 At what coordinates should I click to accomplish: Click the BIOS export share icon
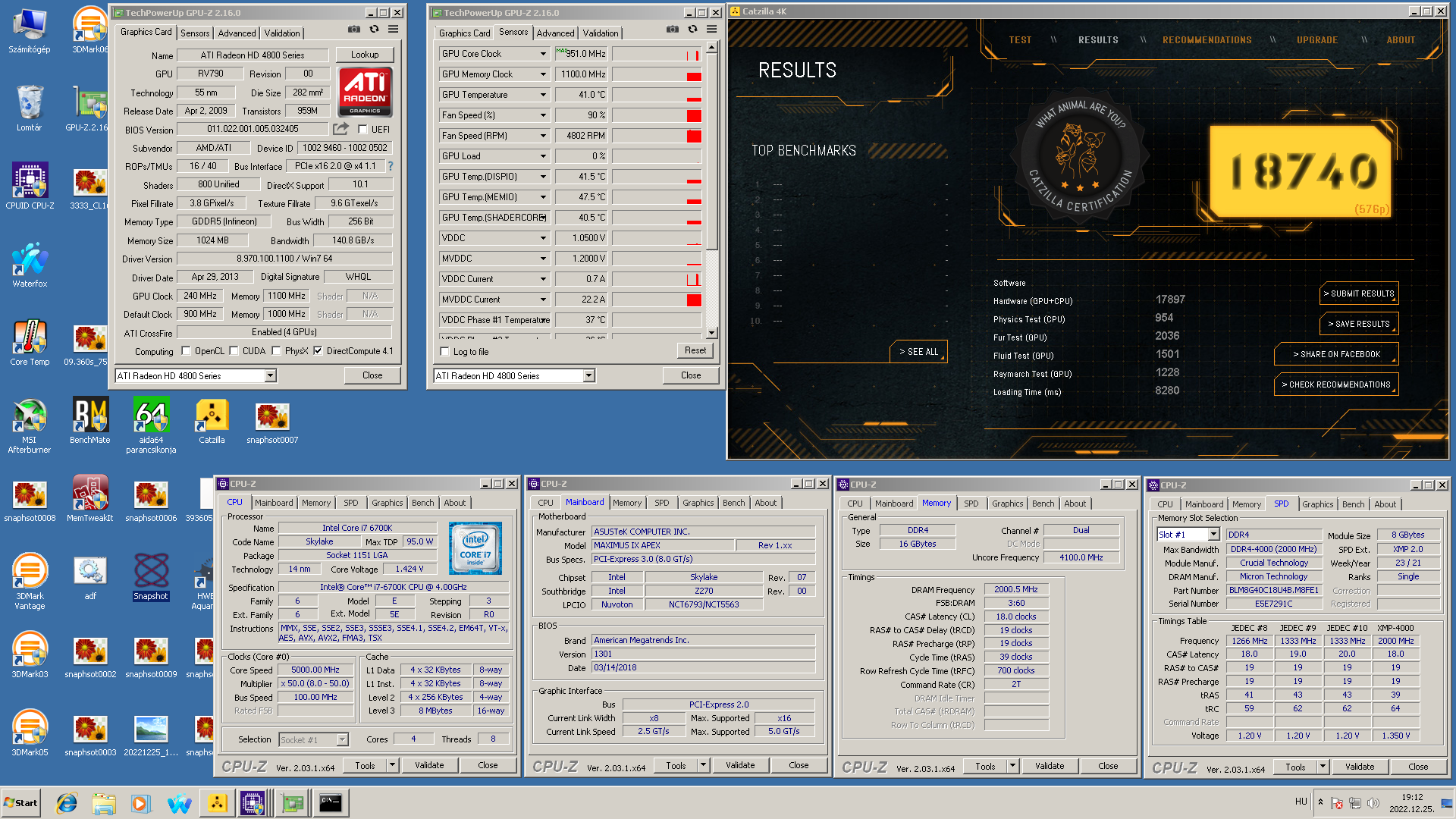coord(340,129)
